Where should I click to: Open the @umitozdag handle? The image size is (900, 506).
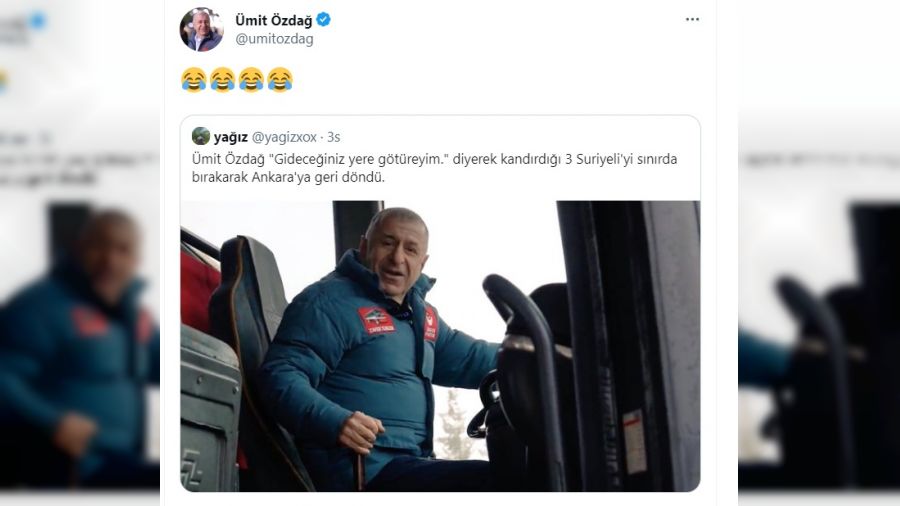click(274, 39)
